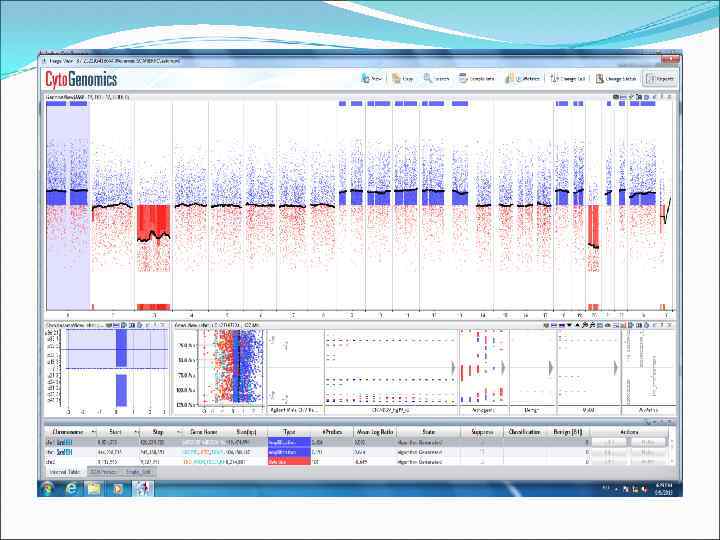Open the Start column filter dropdown

[136, 432]
